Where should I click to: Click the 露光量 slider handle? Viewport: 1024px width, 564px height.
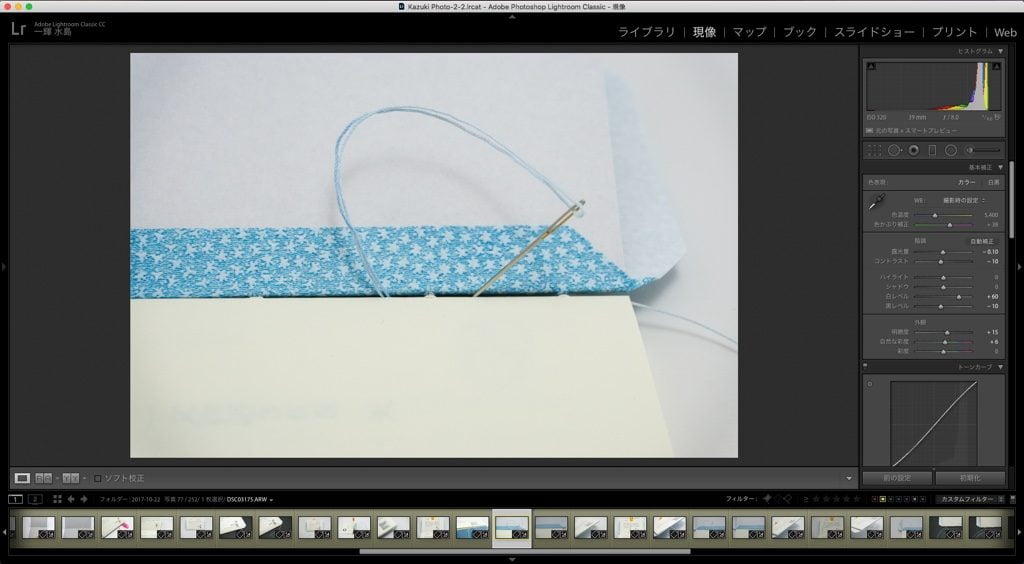(942, 252)
